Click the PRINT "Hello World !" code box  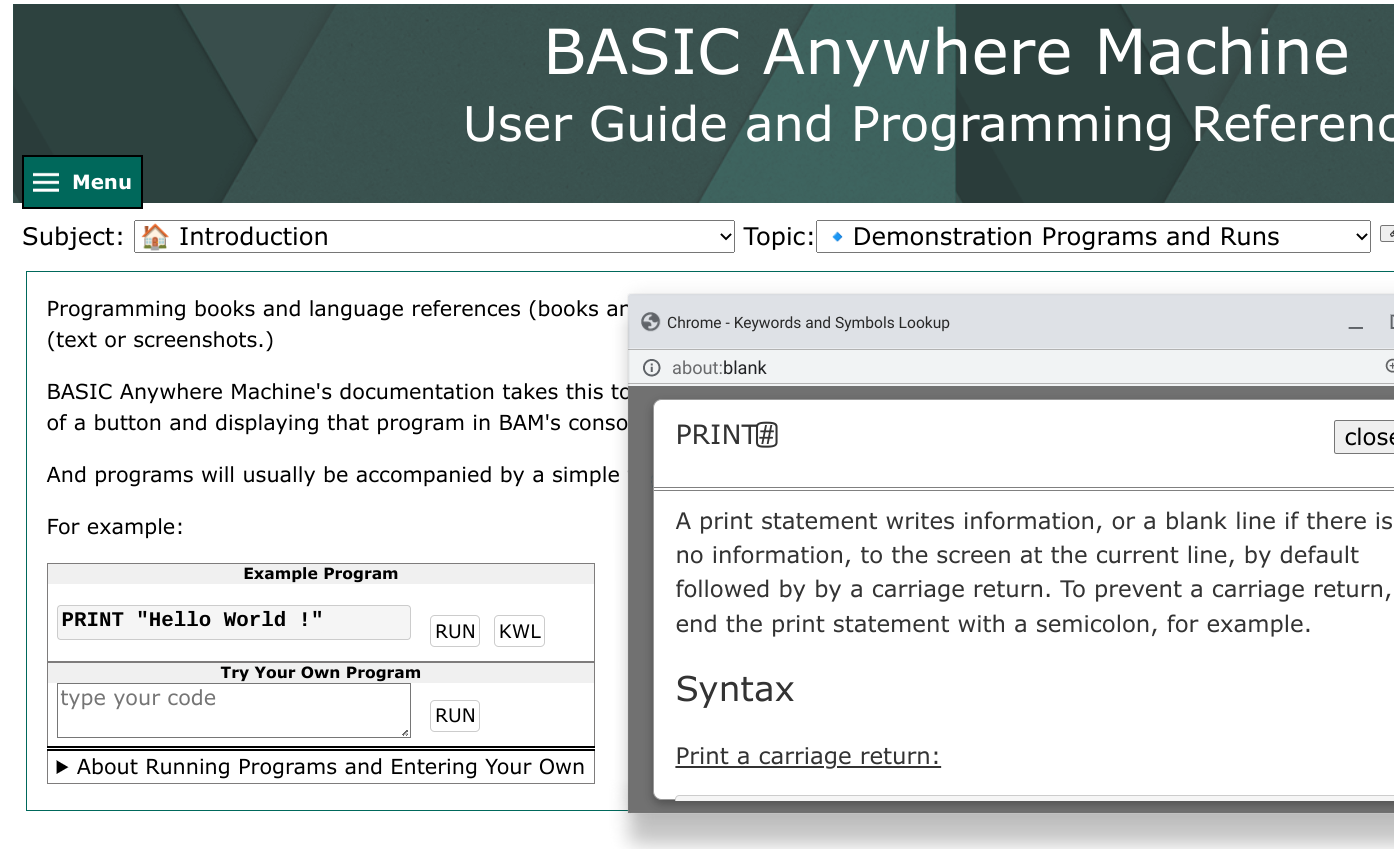pyautogui.click(x=234, y=621)
